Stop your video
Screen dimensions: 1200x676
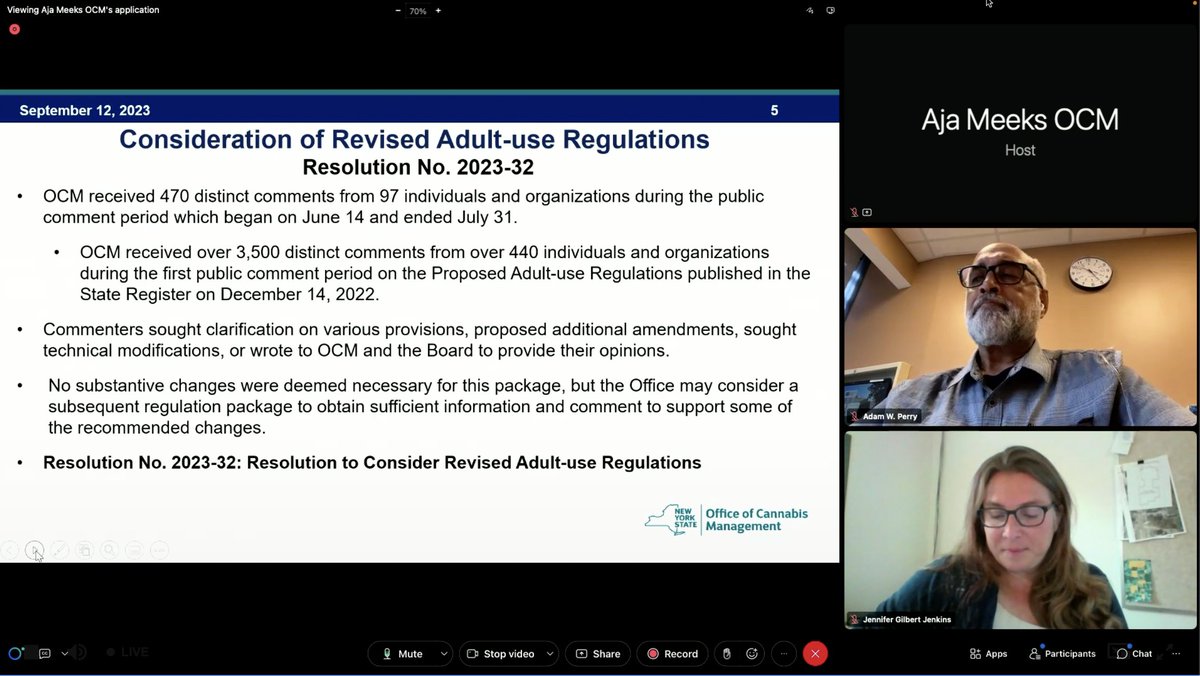[501, 654]
